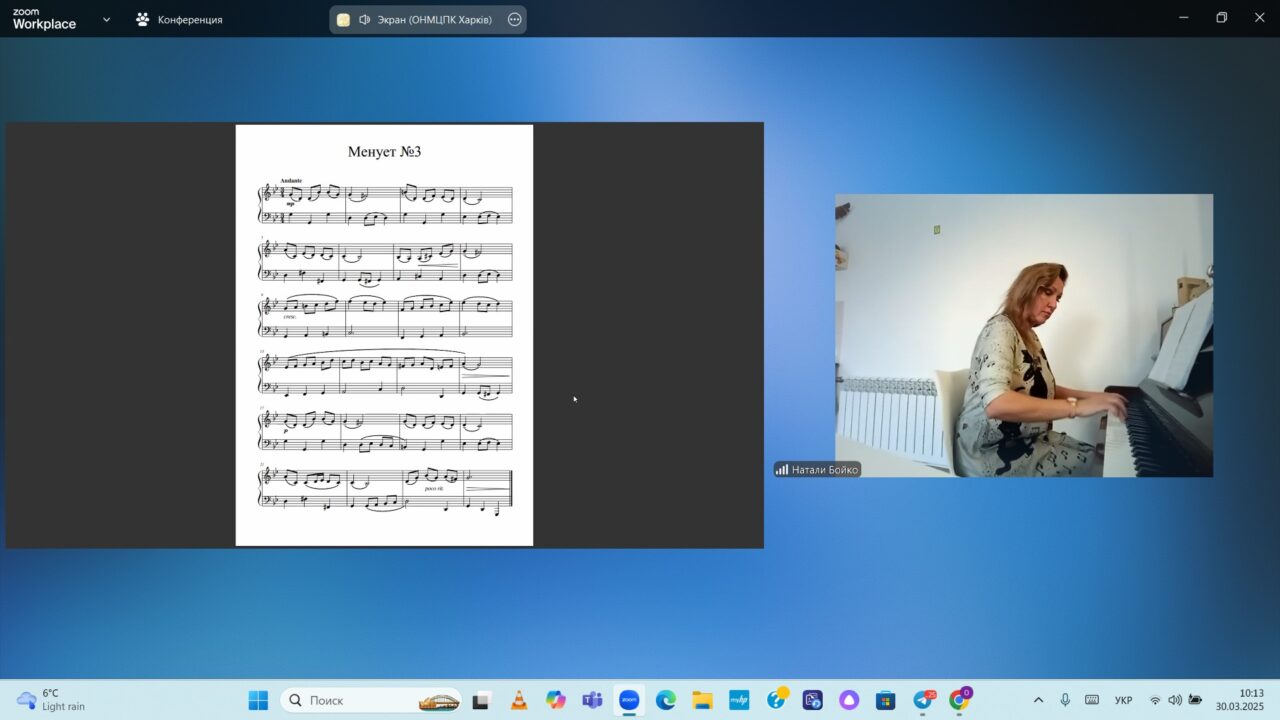This screenshot has width=1280, height=720.
Task: Open File Explorer from taskbar
Action: point(702,700)
